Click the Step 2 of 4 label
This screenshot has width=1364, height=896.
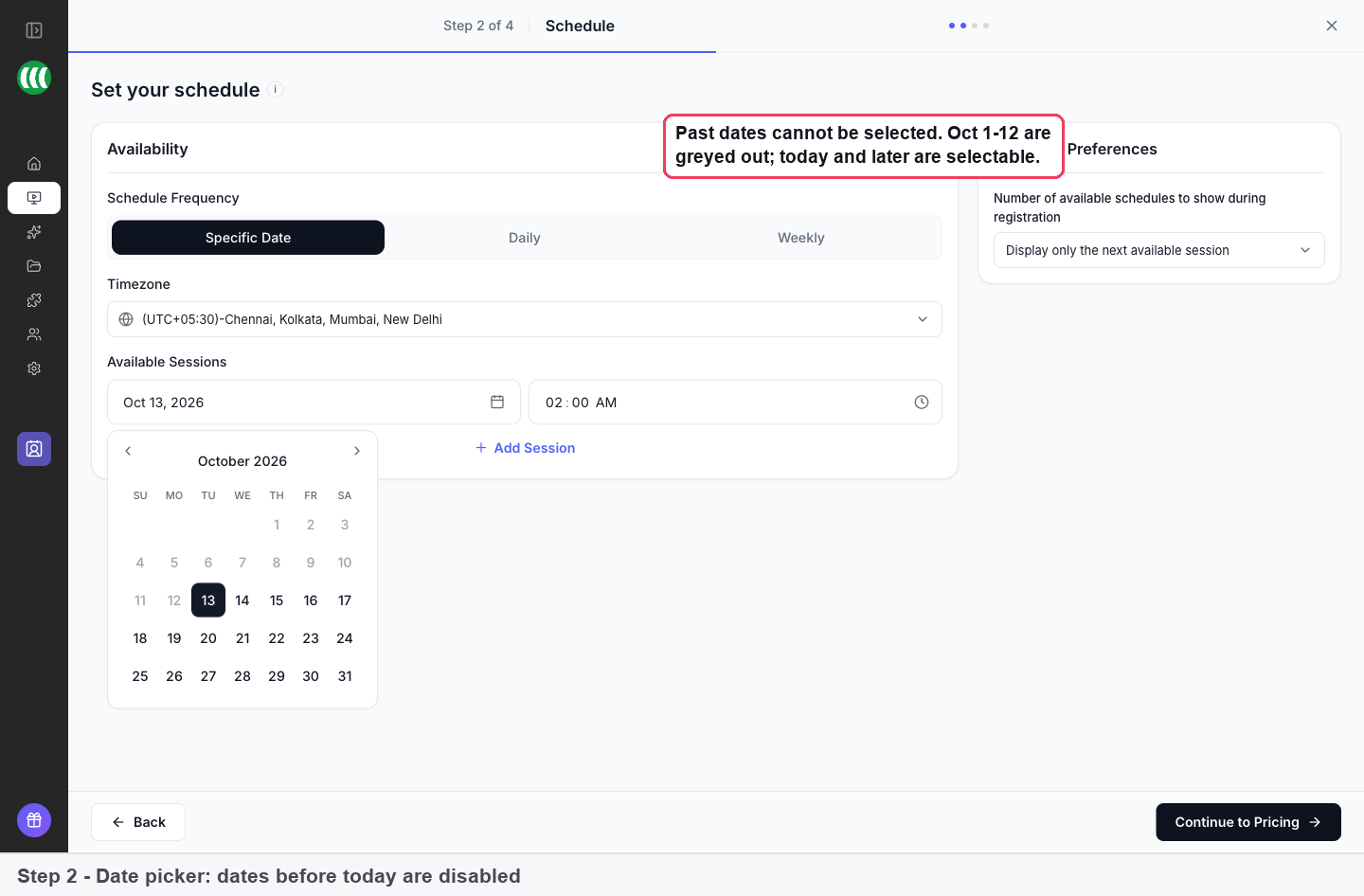tap(478, 26)
